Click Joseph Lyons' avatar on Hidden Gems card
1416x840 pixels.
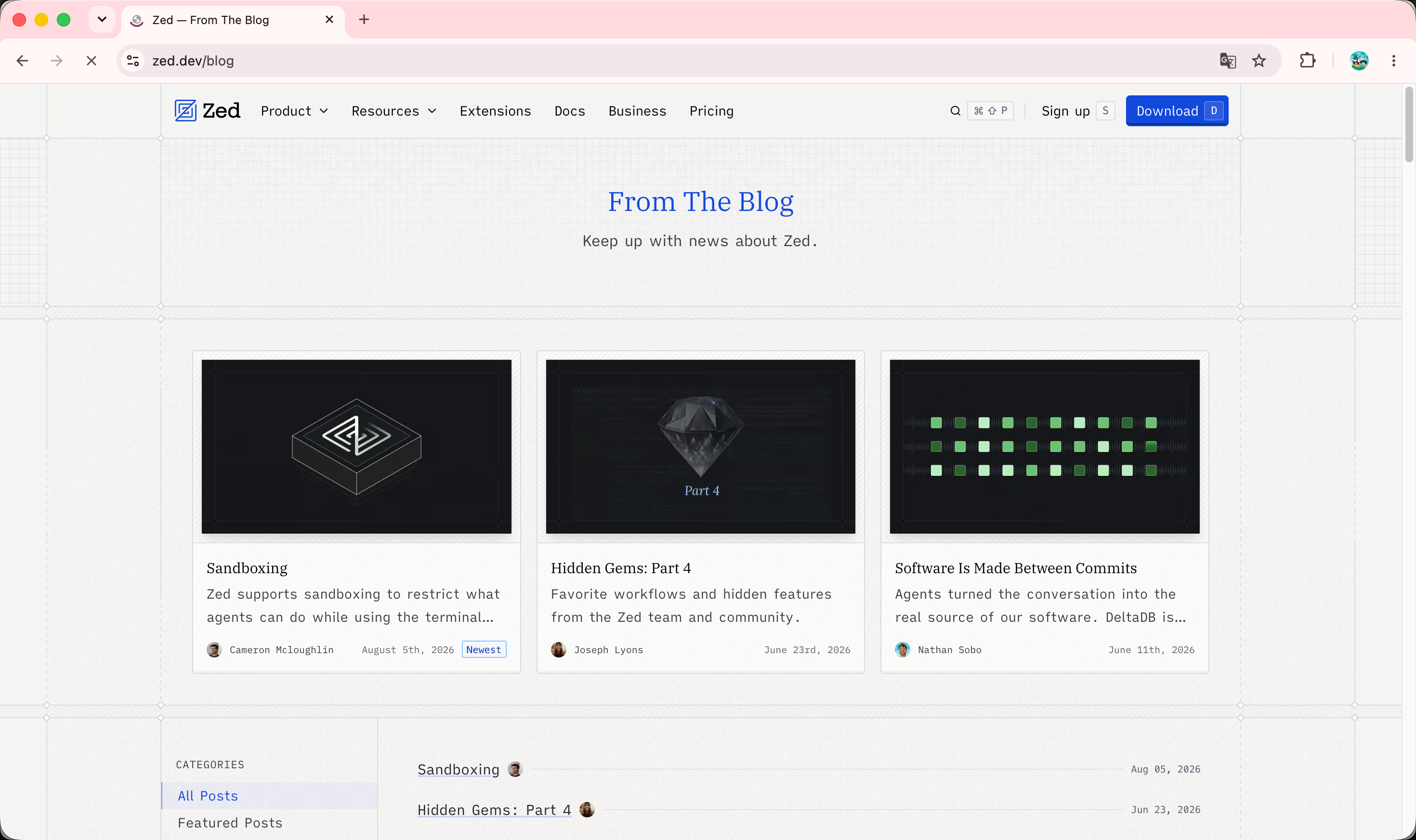pos(559,650)
